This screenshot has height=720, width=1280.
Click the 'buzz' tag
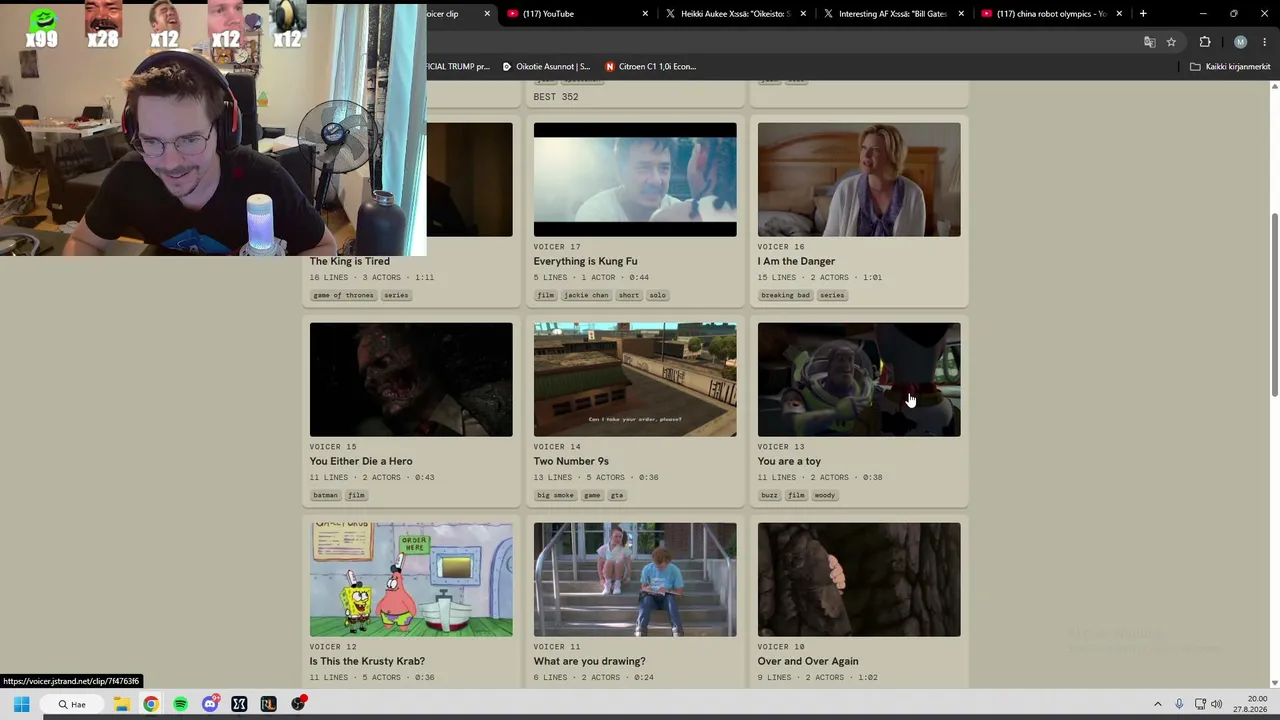pyautogui.click(x=769, y=495)
